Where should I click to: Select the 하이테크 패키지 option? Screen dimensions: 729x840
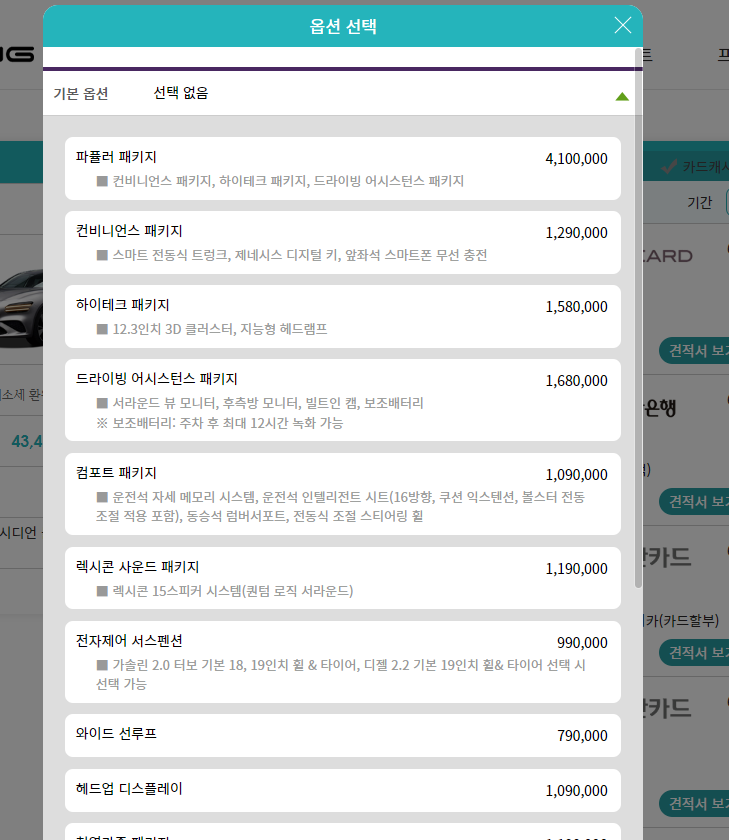pos(343,316)
